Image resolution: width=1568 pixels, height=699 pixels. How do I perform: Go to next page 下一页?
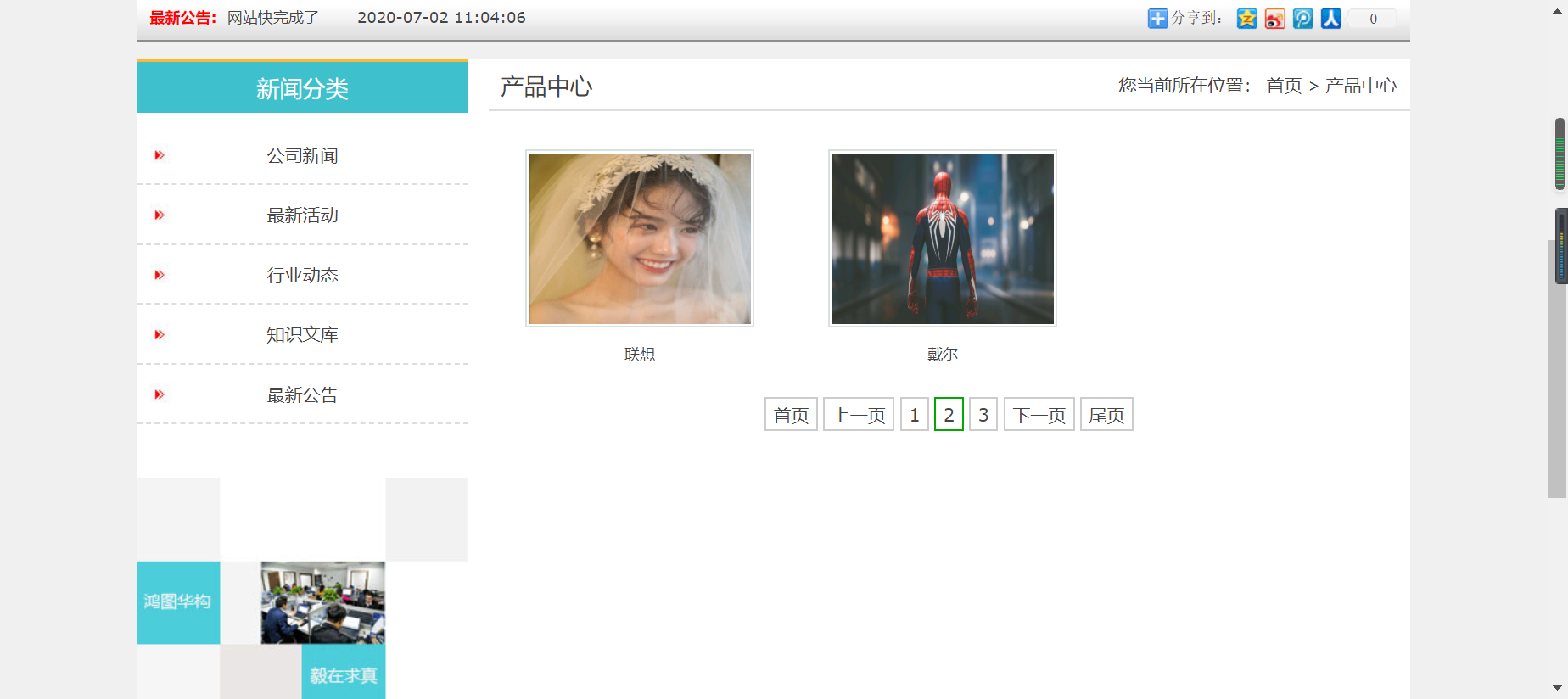tap(1039, 415)
